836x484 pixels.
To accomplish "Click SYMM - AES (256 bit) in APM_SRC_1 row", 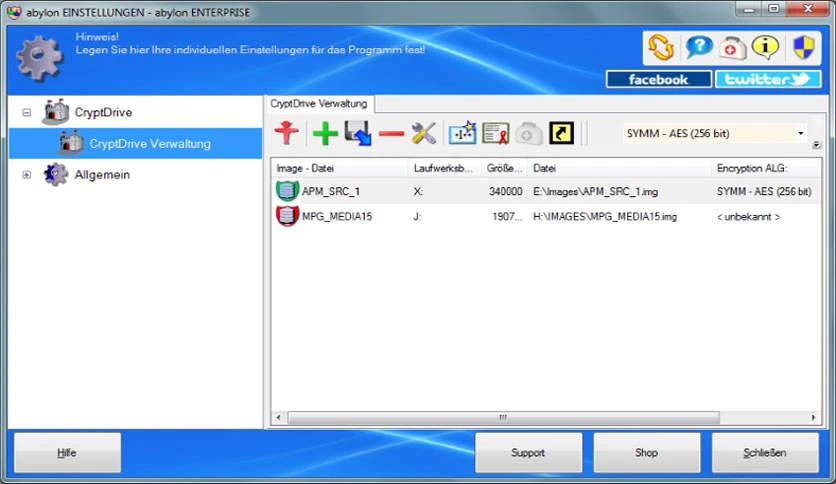I will 764,191.
